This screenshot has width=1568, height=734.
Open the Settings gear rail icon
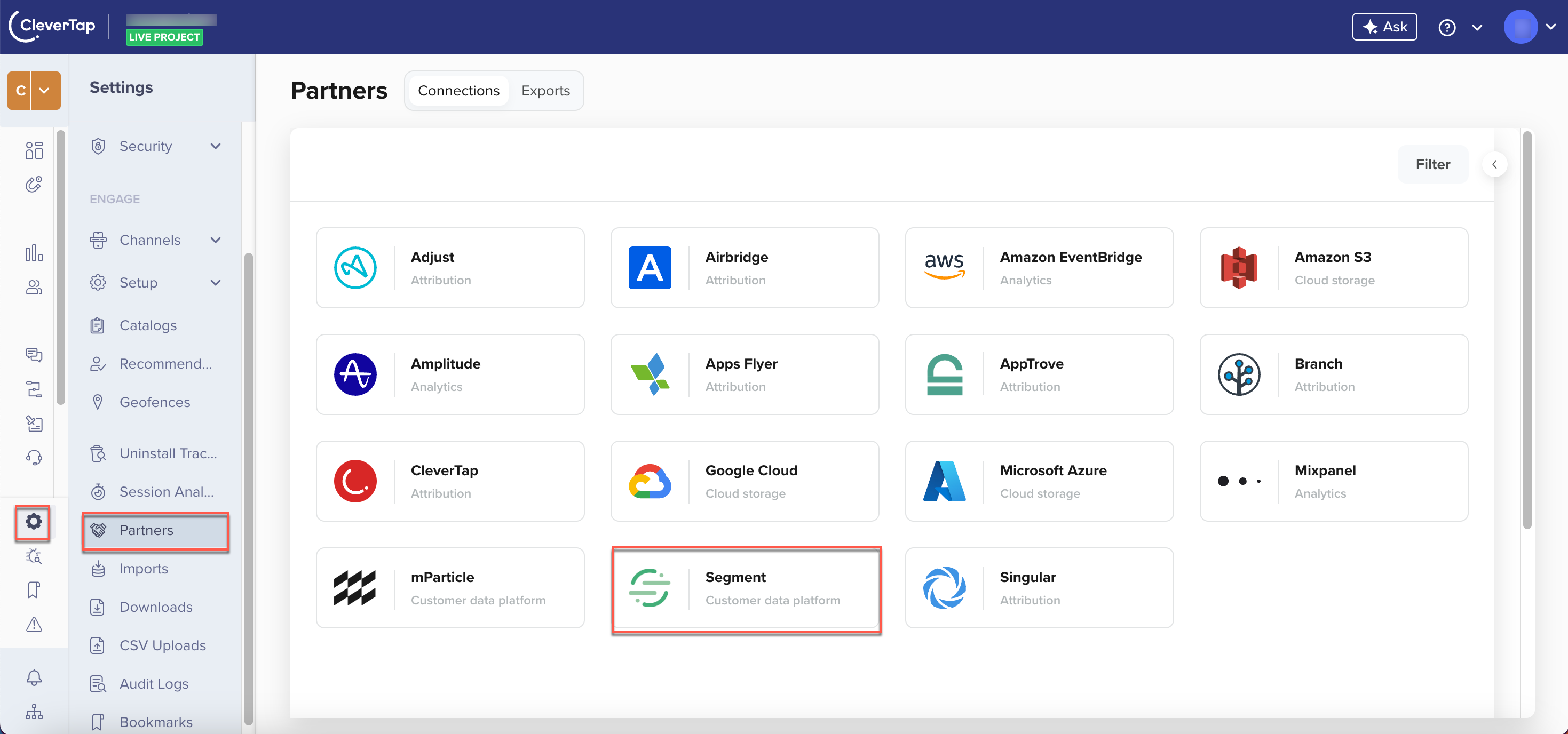[x=34, y=521]
